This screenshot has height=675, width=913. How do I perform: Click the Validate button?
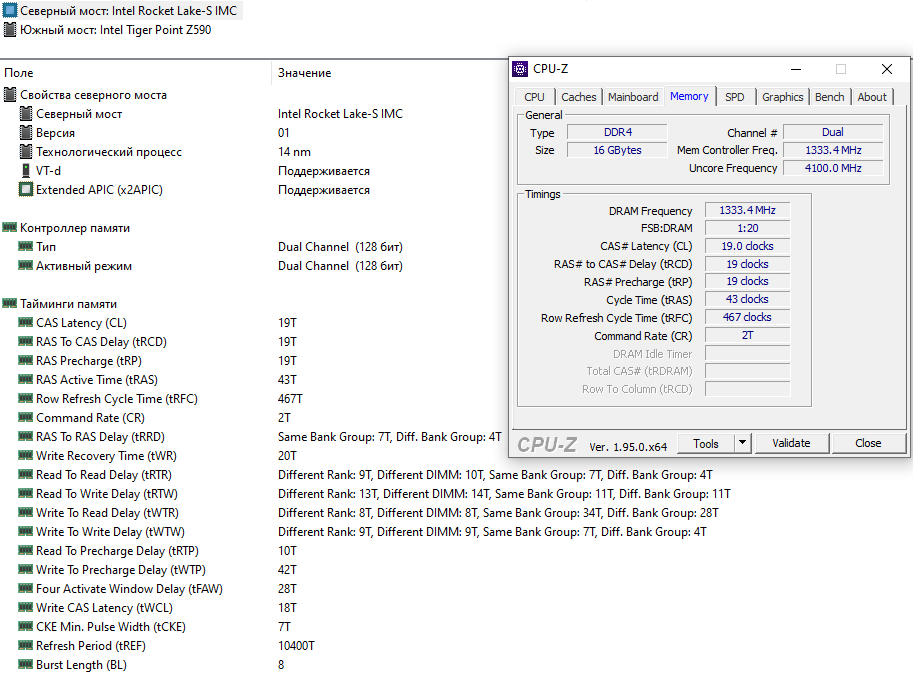click(x=791, y=443)
